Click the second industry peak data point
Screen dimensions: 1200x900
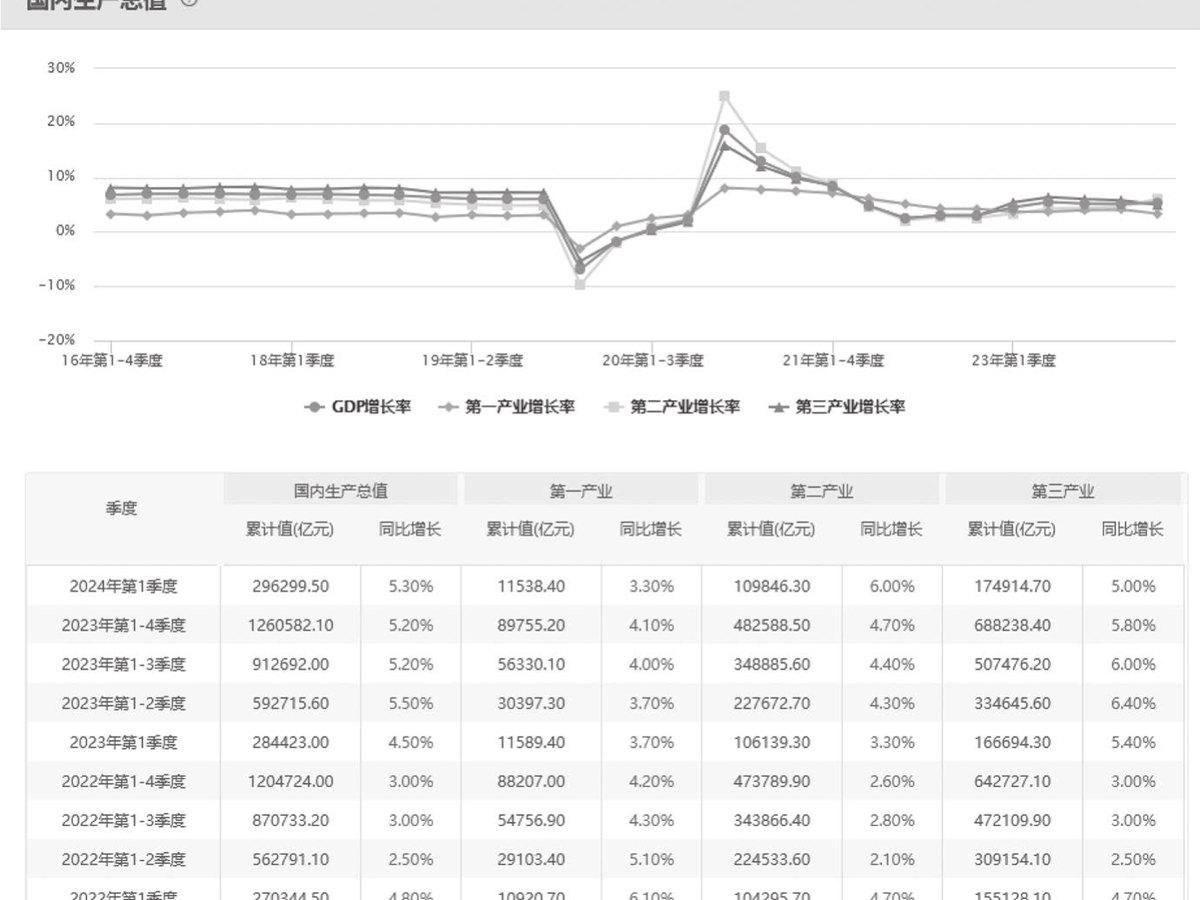tap(724, 96)
